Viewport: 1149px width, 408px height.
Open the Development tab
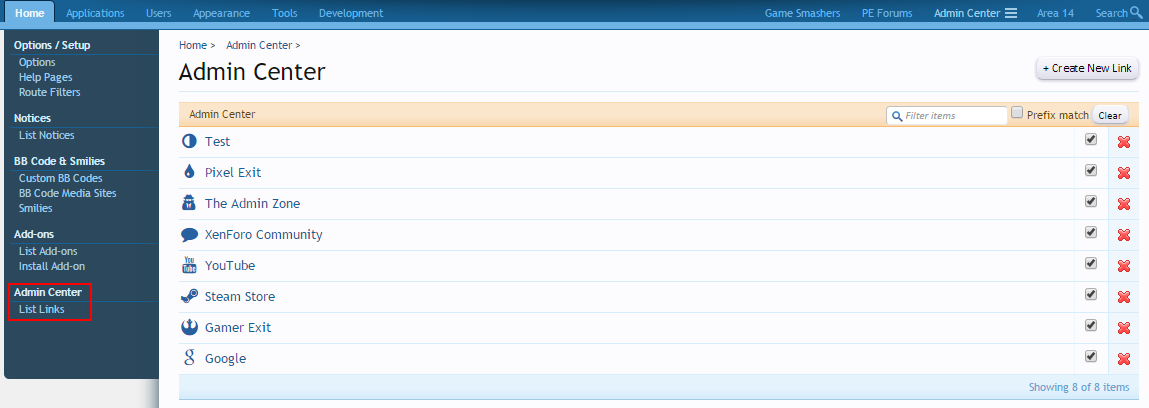(351, 13)
